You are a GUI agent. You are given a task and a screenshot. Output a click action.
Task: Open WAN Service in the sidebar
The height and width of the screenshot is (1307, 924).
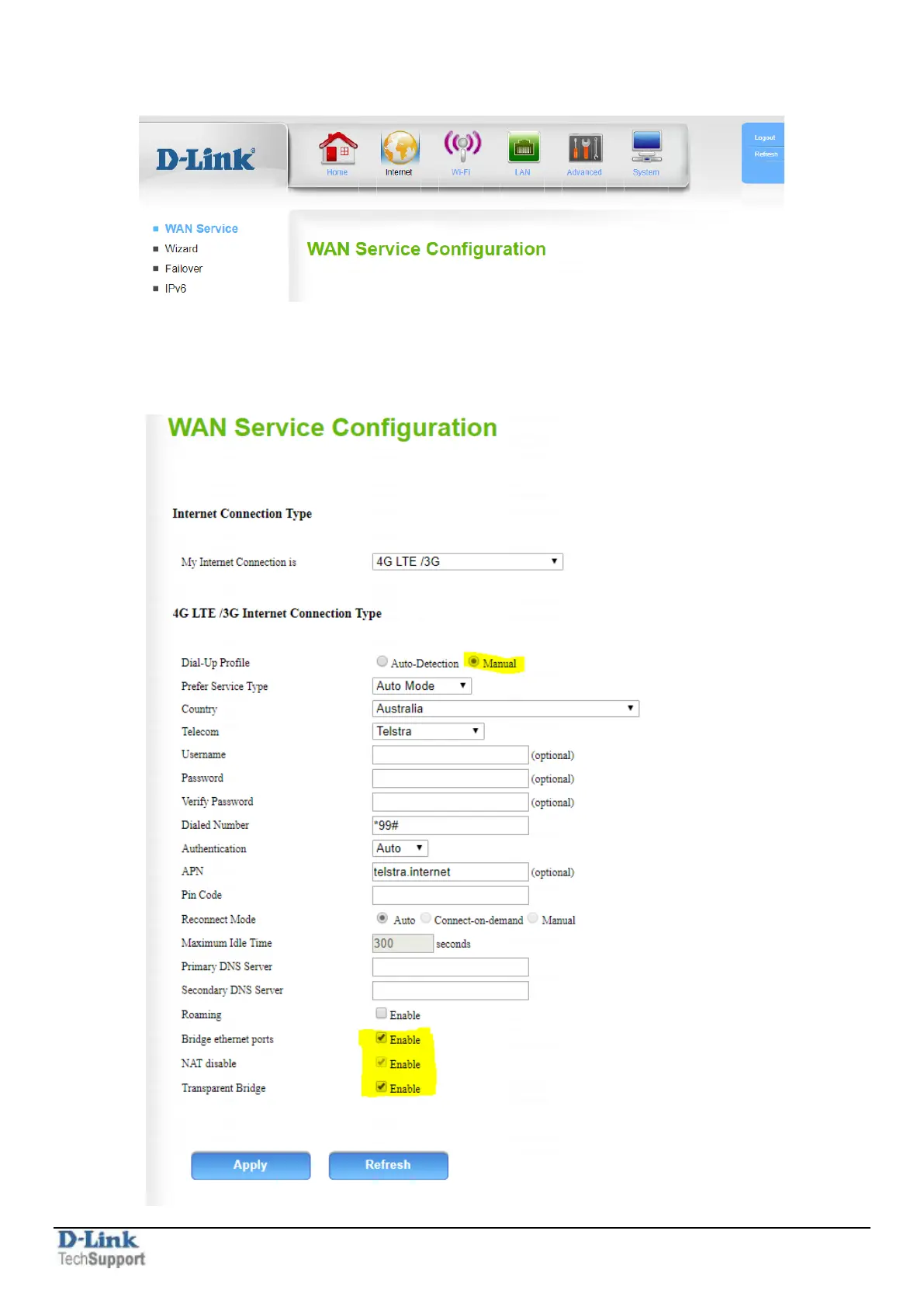point(201,228)
